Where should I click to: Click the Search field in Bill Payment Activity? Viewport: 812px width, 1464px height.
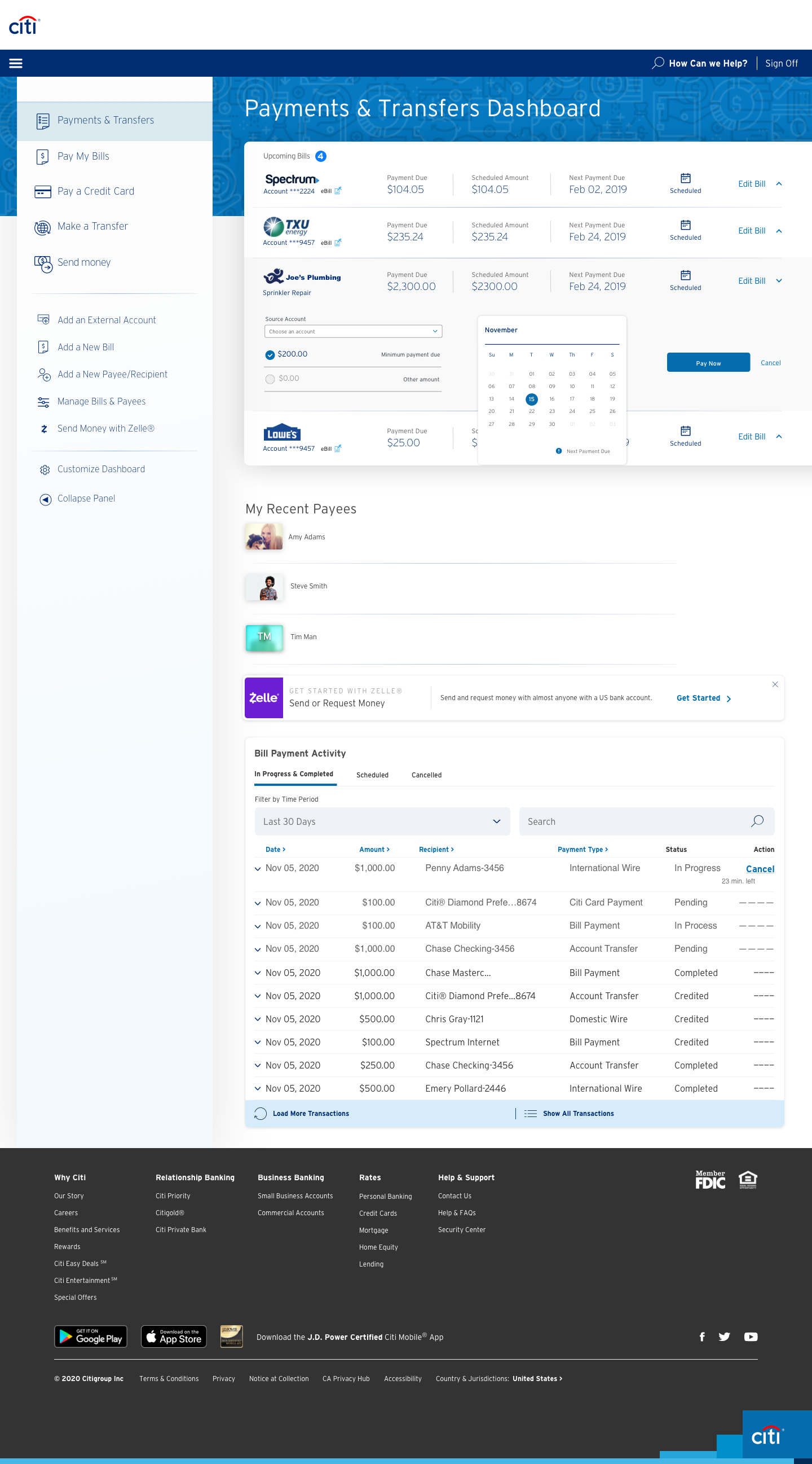647,821
